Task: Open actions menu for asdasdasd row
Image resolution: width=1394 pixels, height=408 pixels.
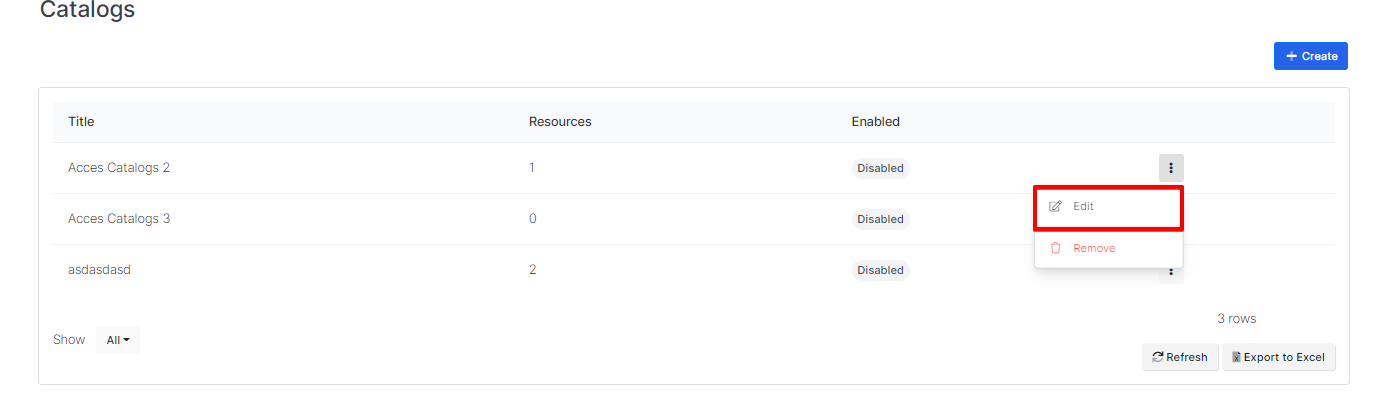Action: [x=1171, y=274]
